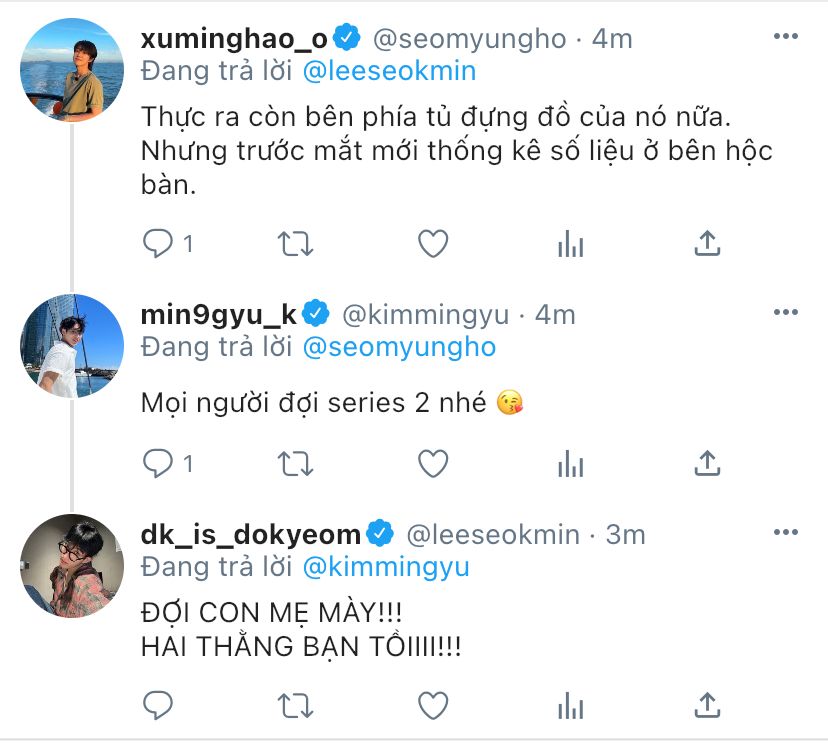View analytics for xuminghao_o's tweet
This screenshot has width=828, height=744.
(570, 243)
